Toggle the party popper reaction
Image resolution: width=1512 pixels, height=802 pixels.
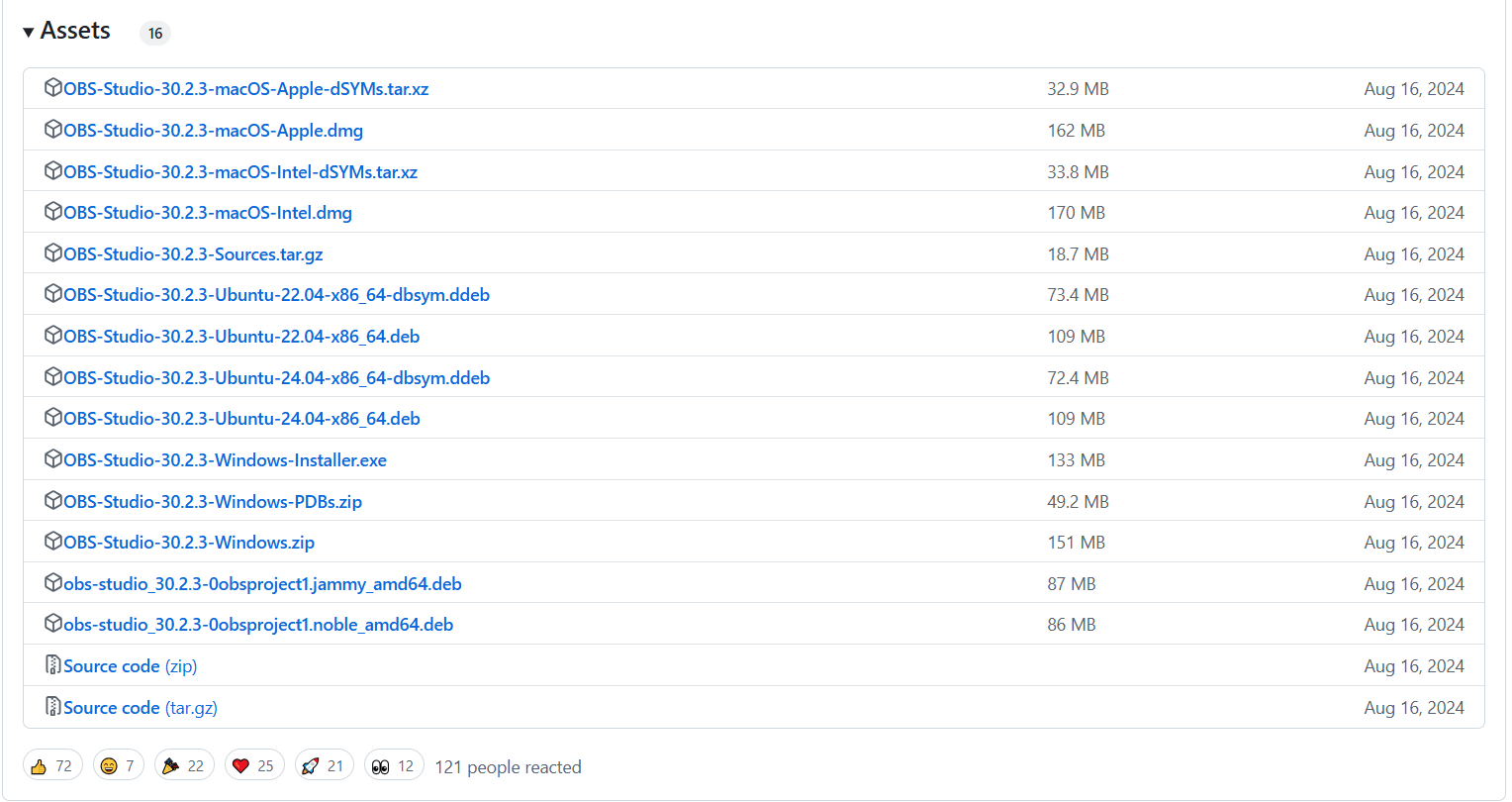click(x=183, y=766)
